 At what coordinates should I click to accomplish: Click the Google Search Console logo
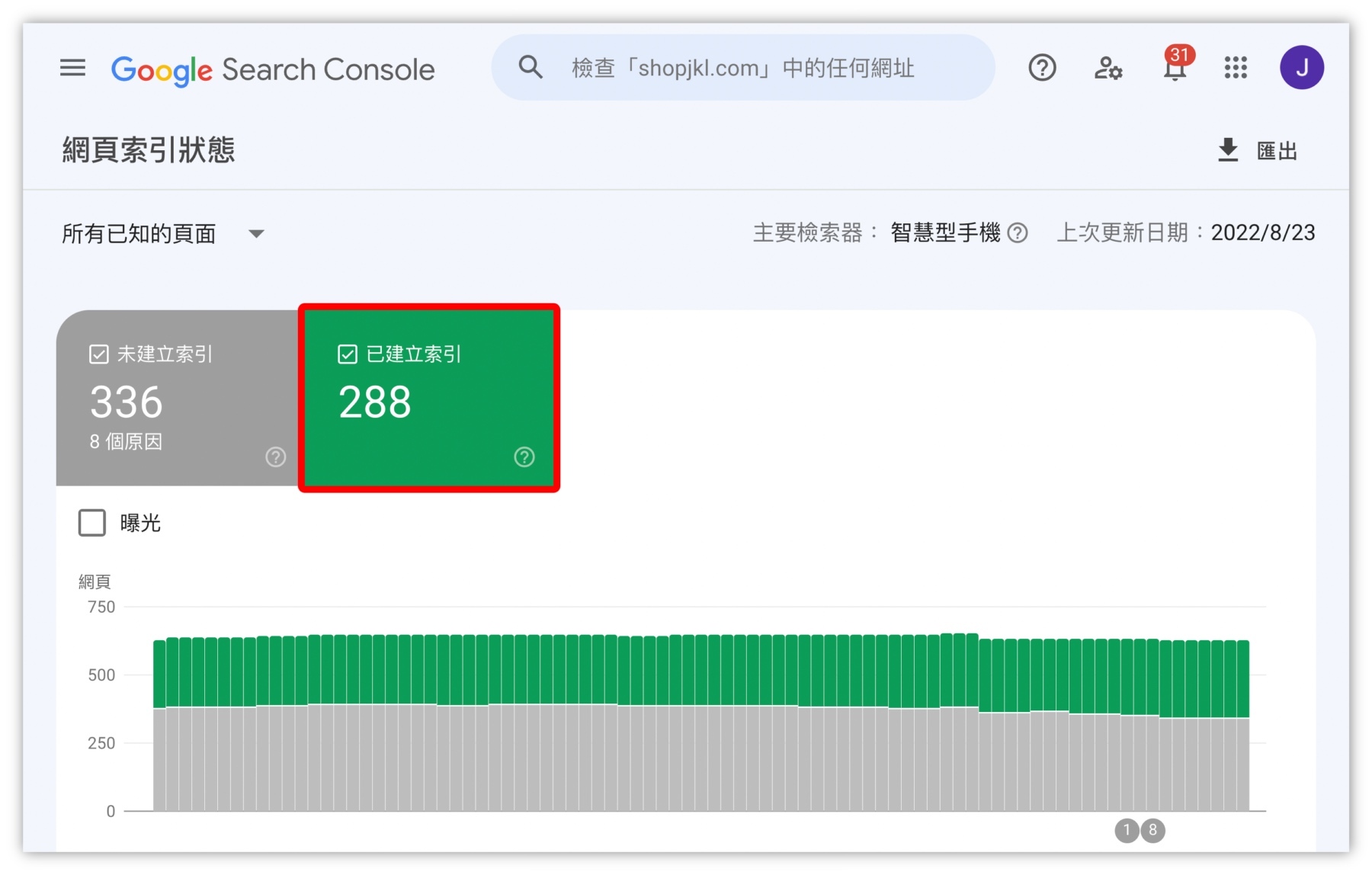coord(273,69)
